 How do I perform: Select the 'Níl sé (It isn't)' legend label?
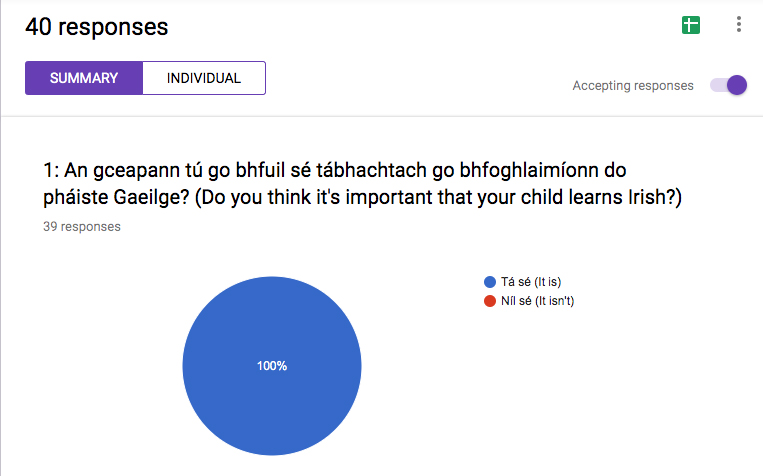(537, 301)
